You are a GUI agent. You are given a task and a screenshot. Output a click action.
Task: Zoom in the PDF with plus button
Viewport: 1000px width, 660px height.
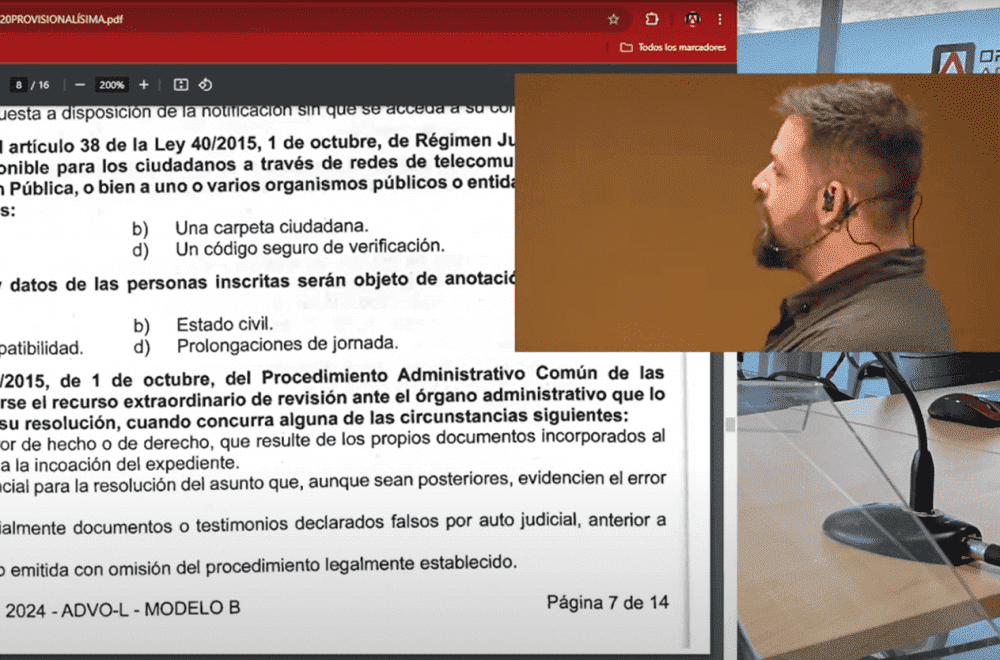coord(144,85)
